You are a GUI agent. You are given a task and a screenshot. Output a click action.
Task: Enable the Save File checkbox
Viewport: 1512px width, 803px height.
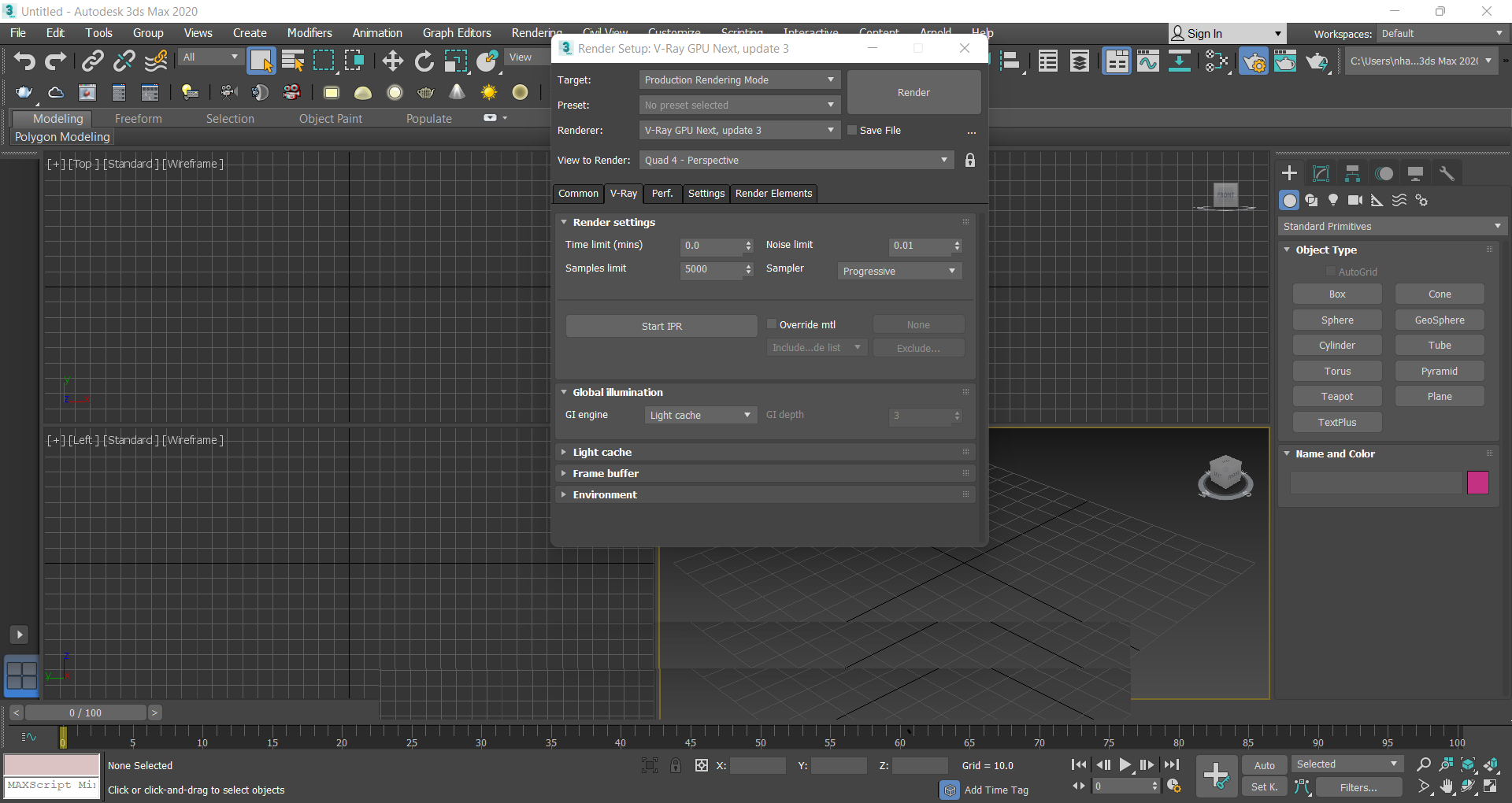coord(852,130)
